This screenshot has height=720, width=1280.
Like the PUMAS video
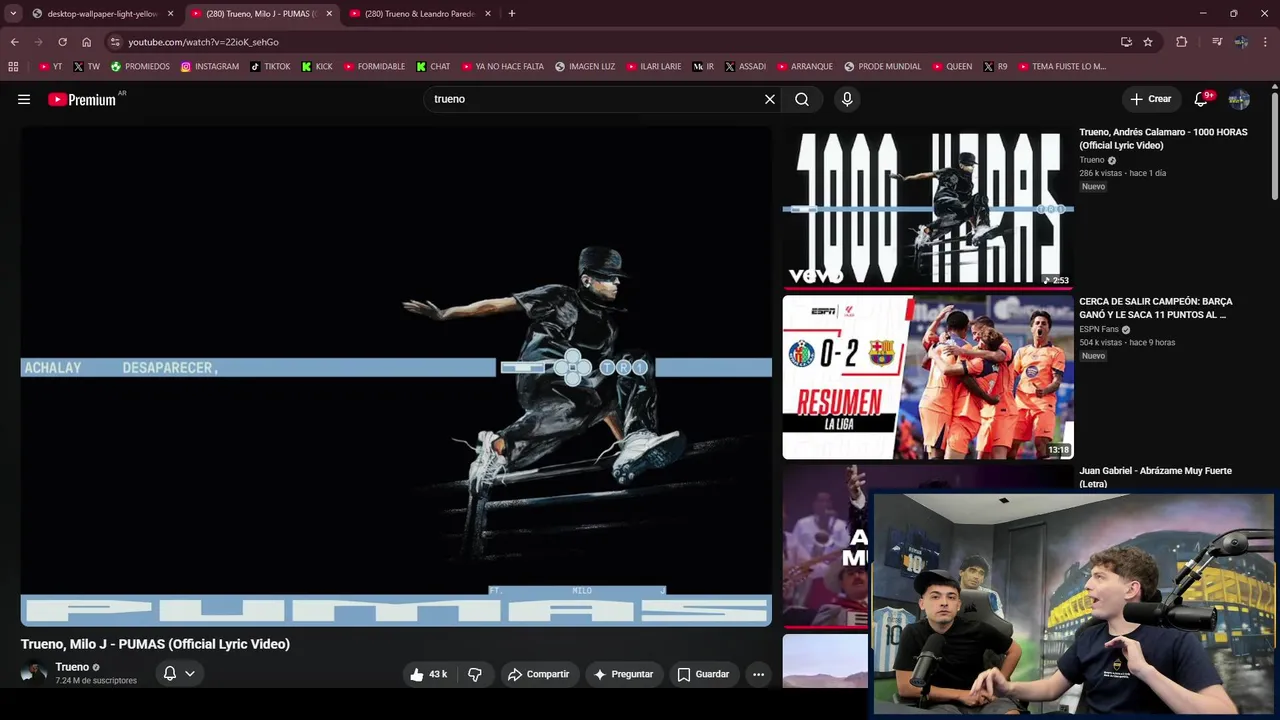click(428, 674)
